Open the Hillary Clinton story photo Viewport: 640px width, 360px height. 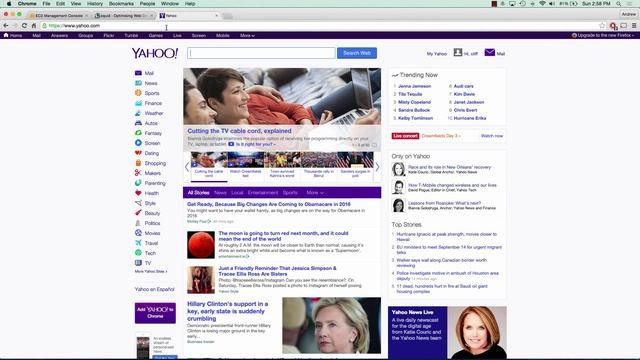click(x=331, y=325)
